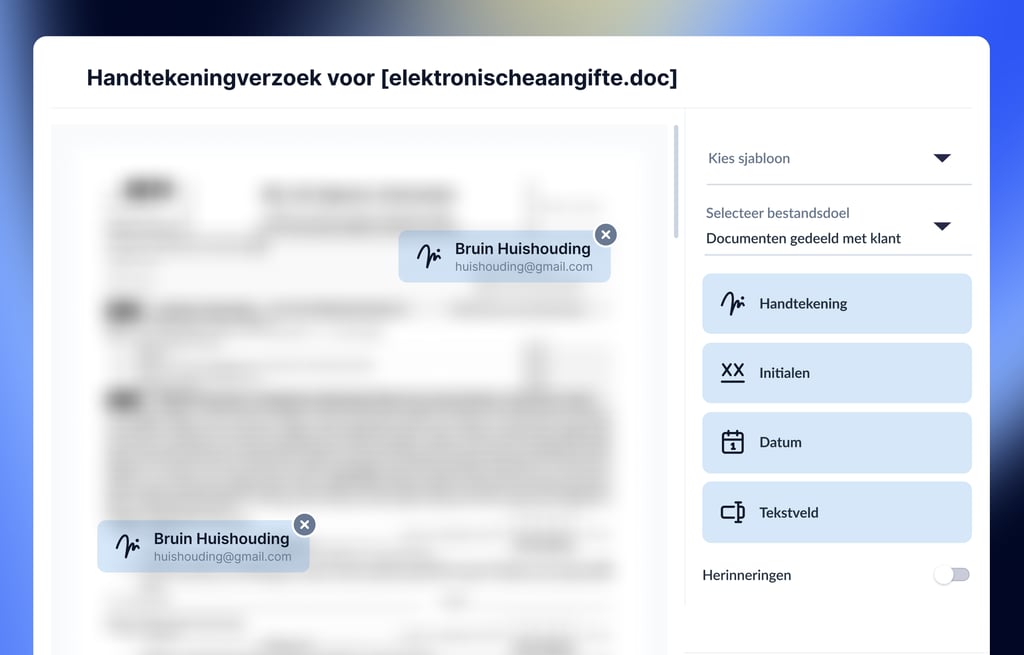Expand the Kies sjabloon dropdown arrow
Viewport: 1024px width, 655px height.
click(x=941, y=158)
